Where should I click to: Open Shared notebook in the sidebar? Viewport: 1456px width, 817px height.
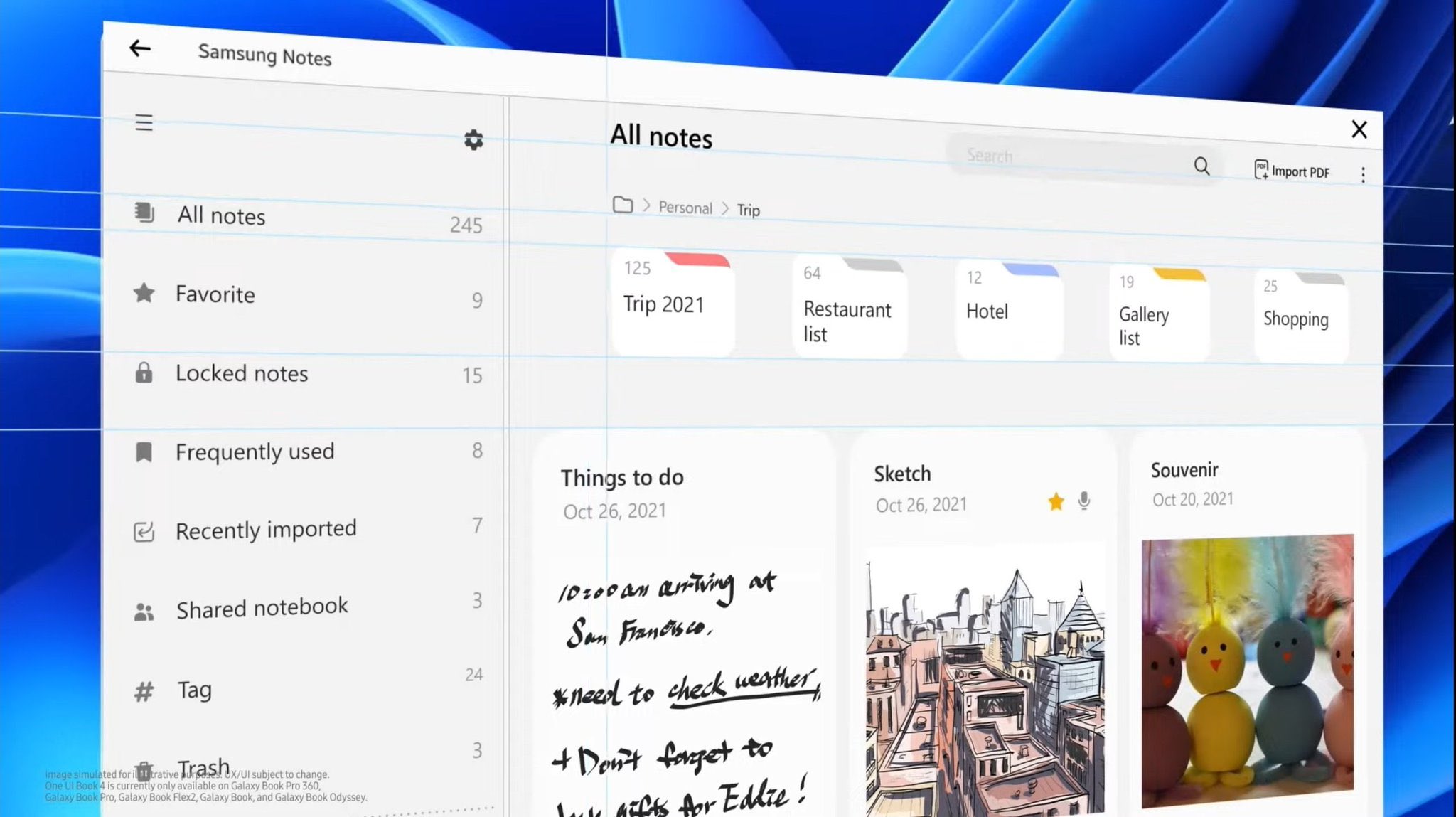tap(307, 607)
